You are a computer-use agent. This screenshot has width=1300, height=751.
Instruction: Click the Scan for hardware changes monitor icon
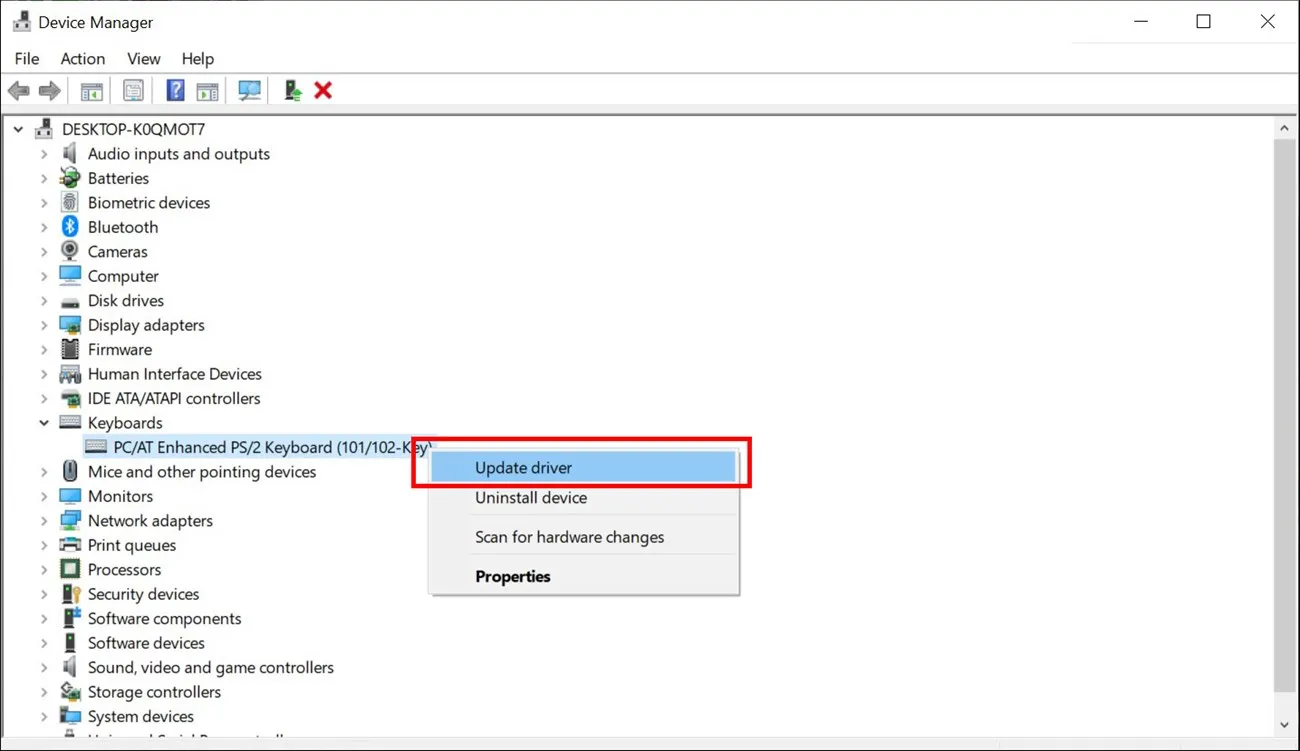click(249, 91)
